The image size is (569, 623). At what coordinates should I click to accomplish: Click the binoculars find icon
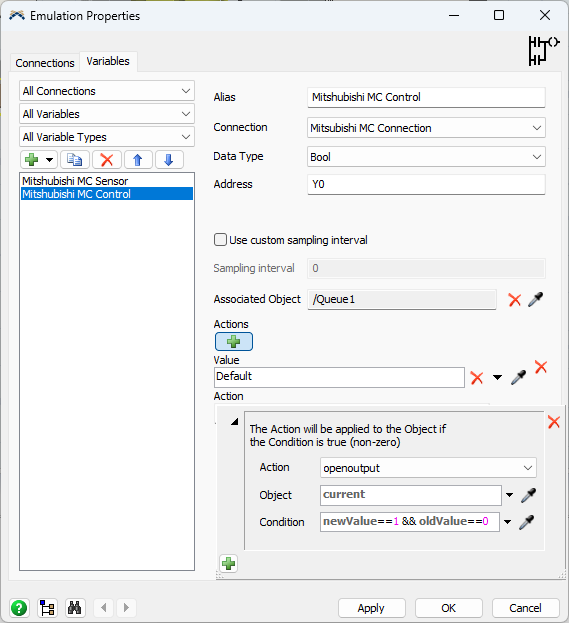click(74, 608)
